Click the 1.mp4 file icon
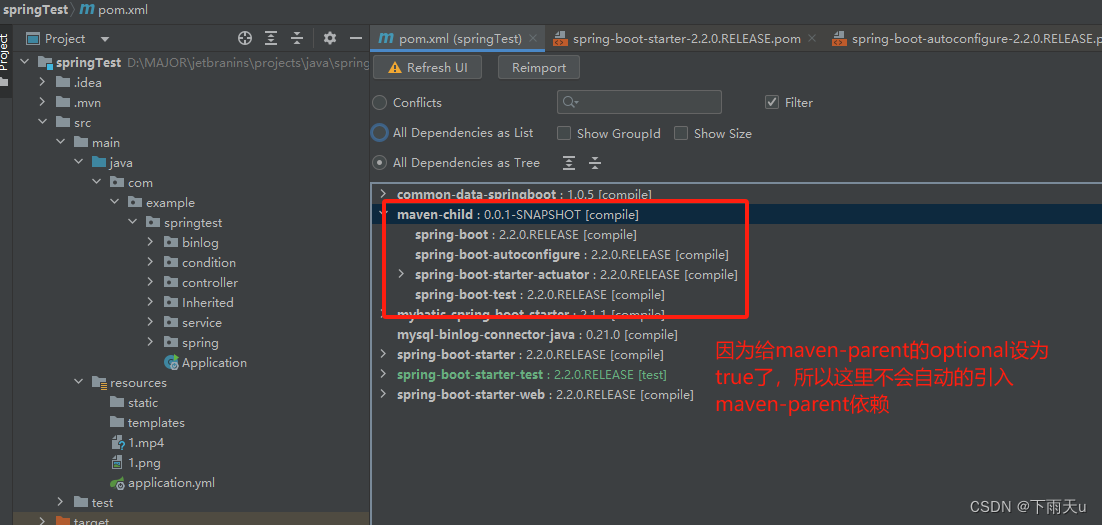This screenshot has height=525, width=1102. tap(118, 443)
